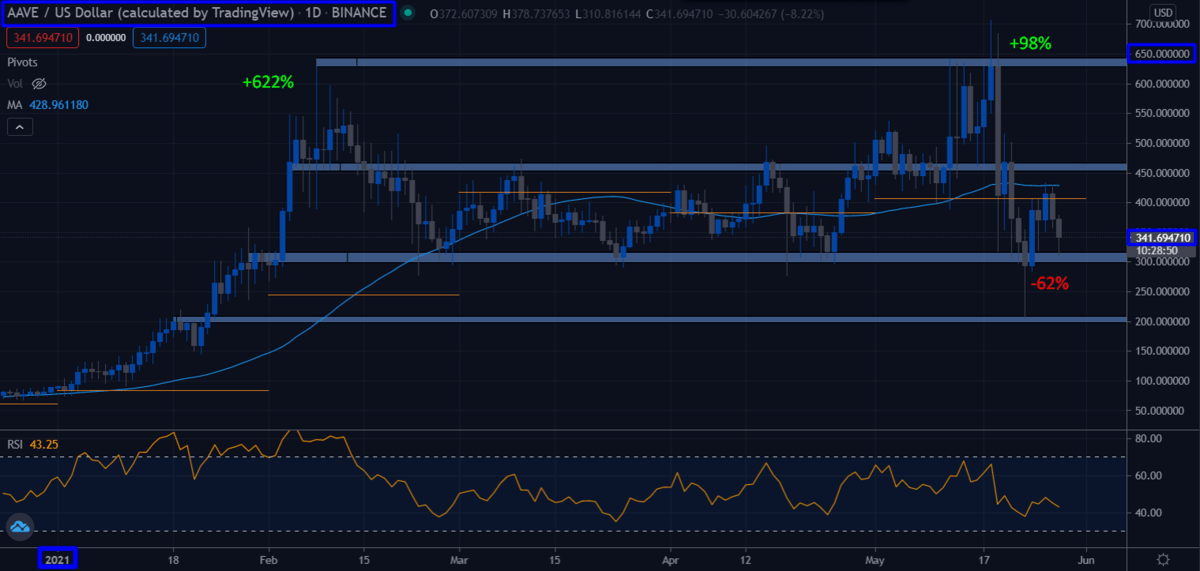Click the +622% green annotation text
This screenshot has width=1200, height=571.
point(267,83)
